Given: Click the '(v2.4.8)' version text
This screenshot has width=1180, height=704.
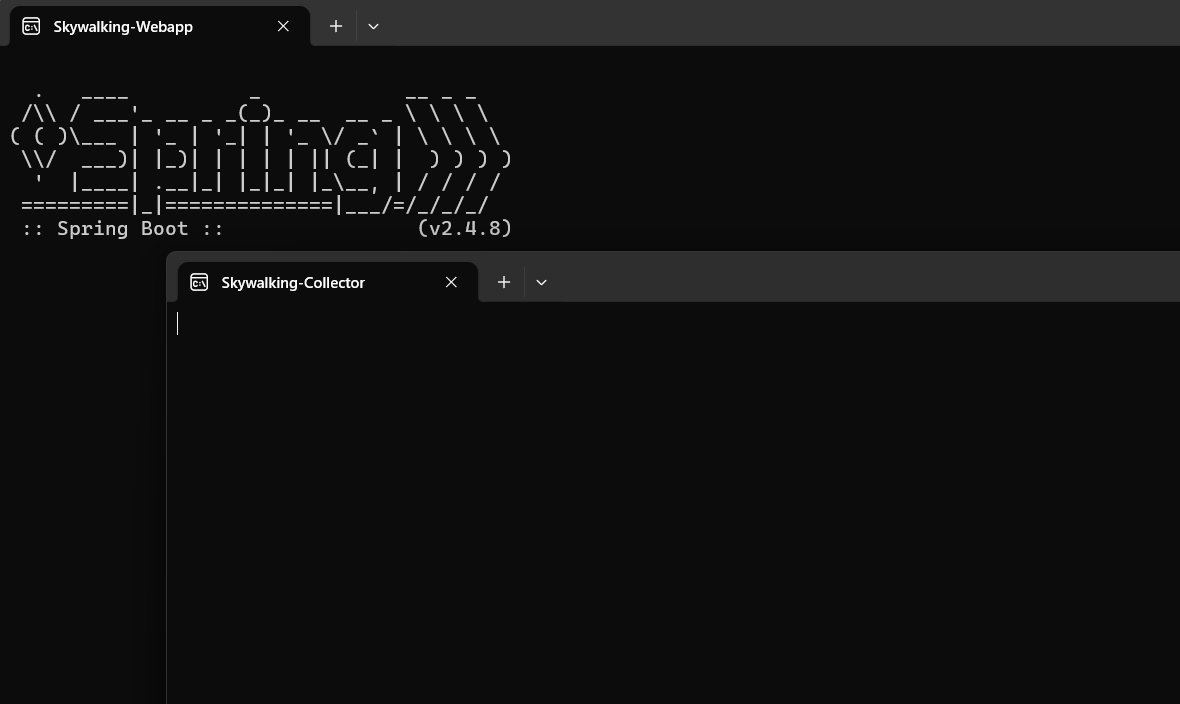Looking at the screenshot, I should tap(464, 228).
